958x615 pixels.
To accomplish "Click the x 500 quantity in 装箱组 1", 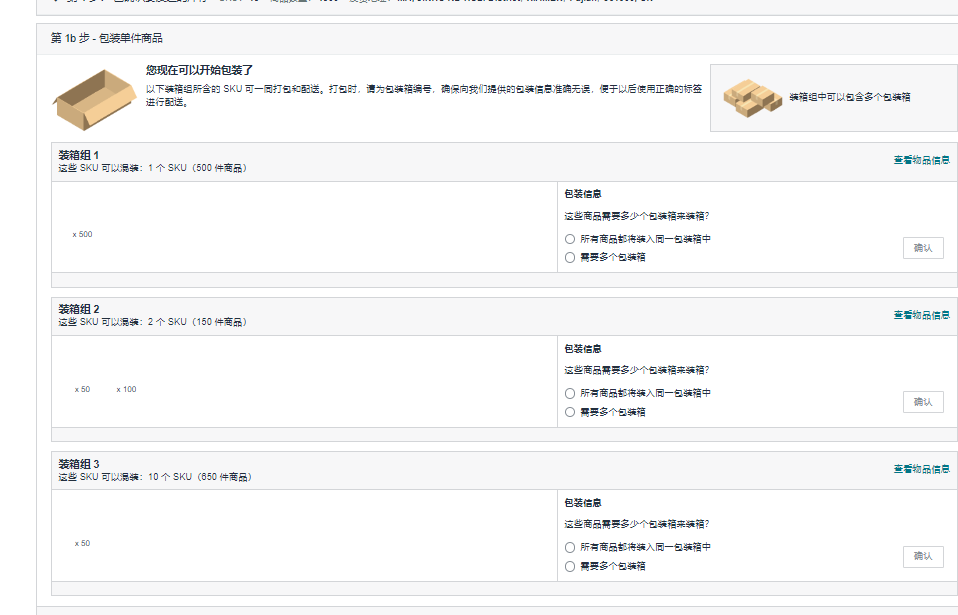I will (82, 235).
